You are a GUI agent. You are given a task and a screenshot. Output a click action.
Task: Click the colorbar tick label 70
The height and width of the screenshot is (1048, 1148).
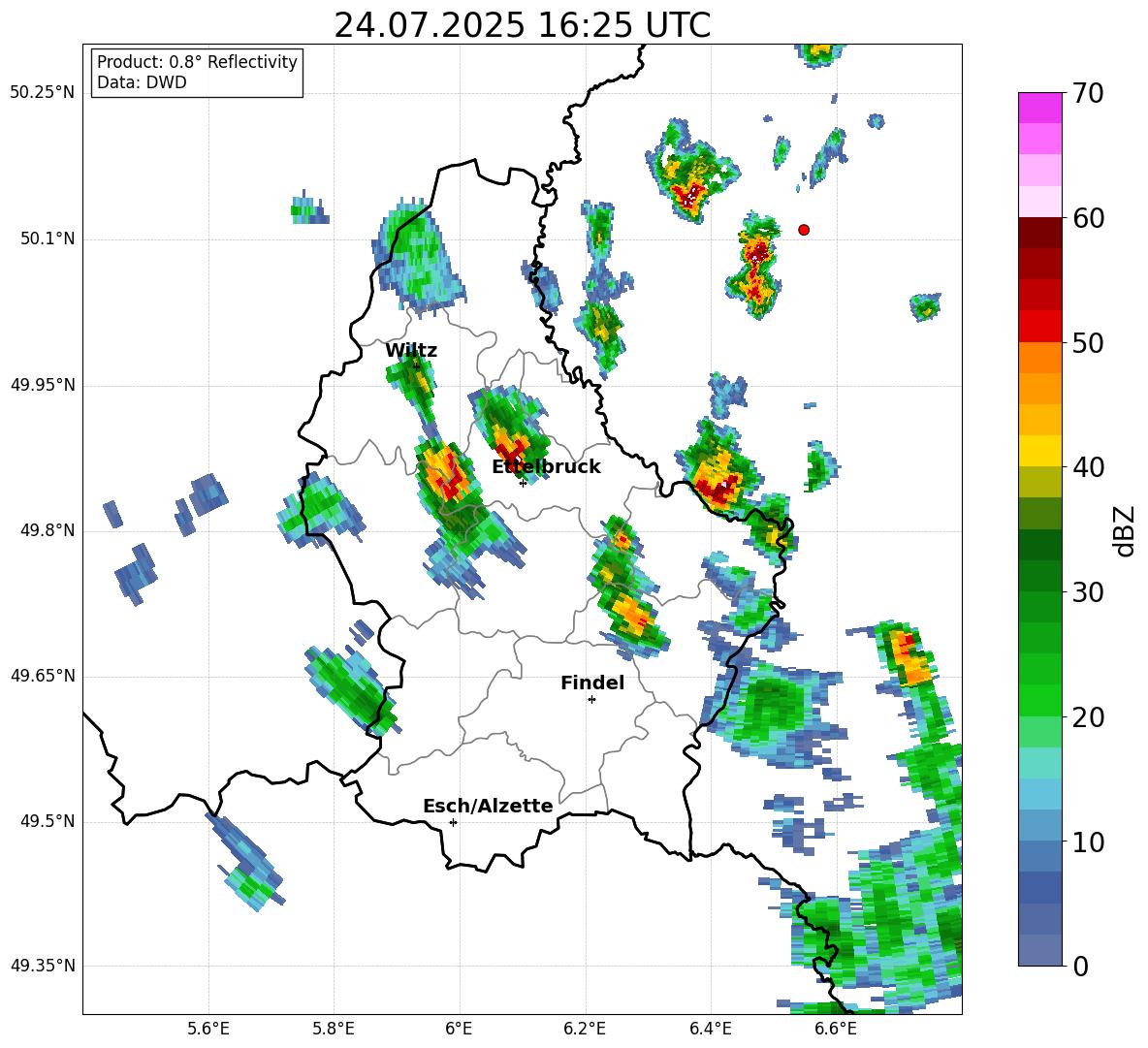click(1088, 93)
